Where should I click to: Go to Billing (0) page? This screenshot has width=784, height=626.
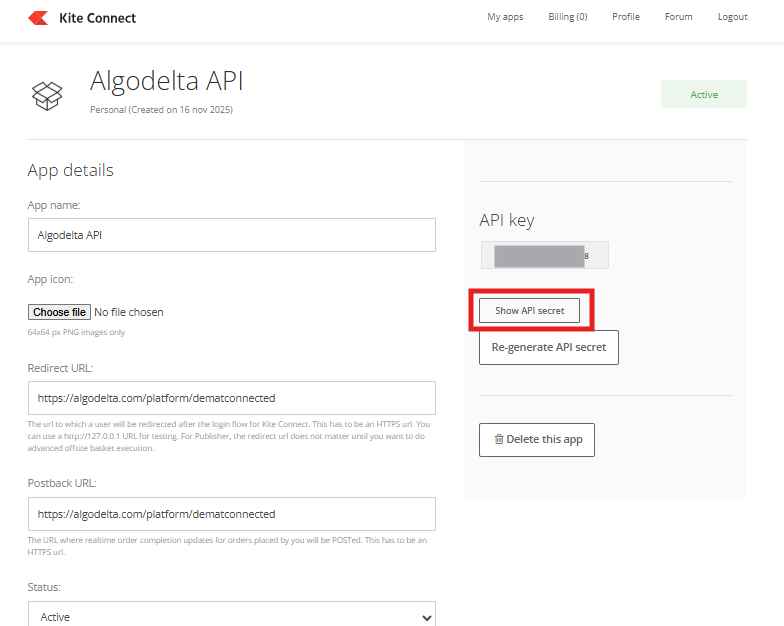point(568,17)
